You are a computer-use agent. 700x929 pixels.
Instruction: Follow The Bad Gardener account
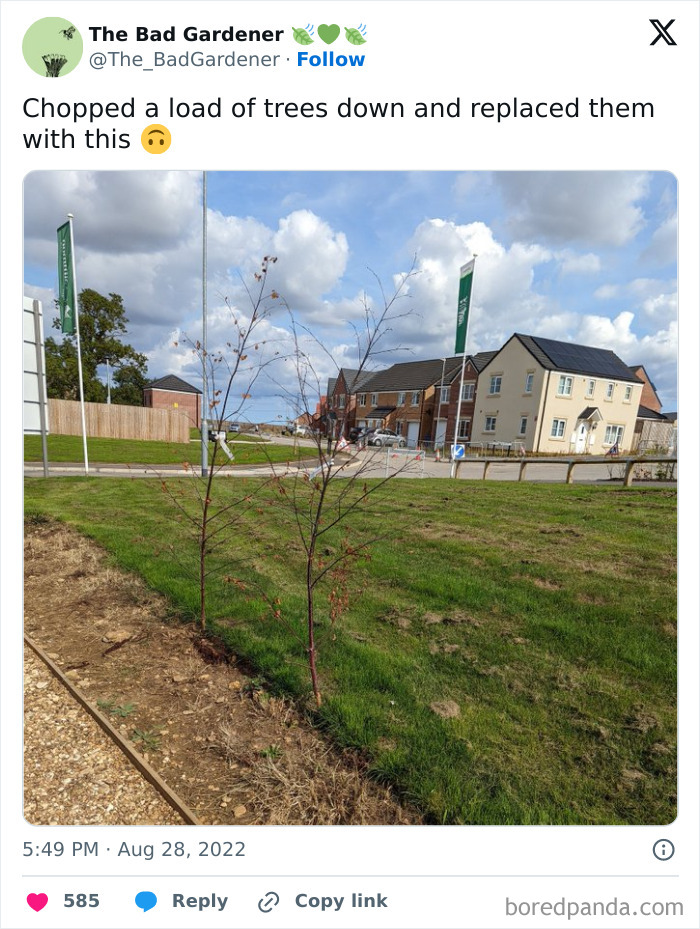point(331,59)
